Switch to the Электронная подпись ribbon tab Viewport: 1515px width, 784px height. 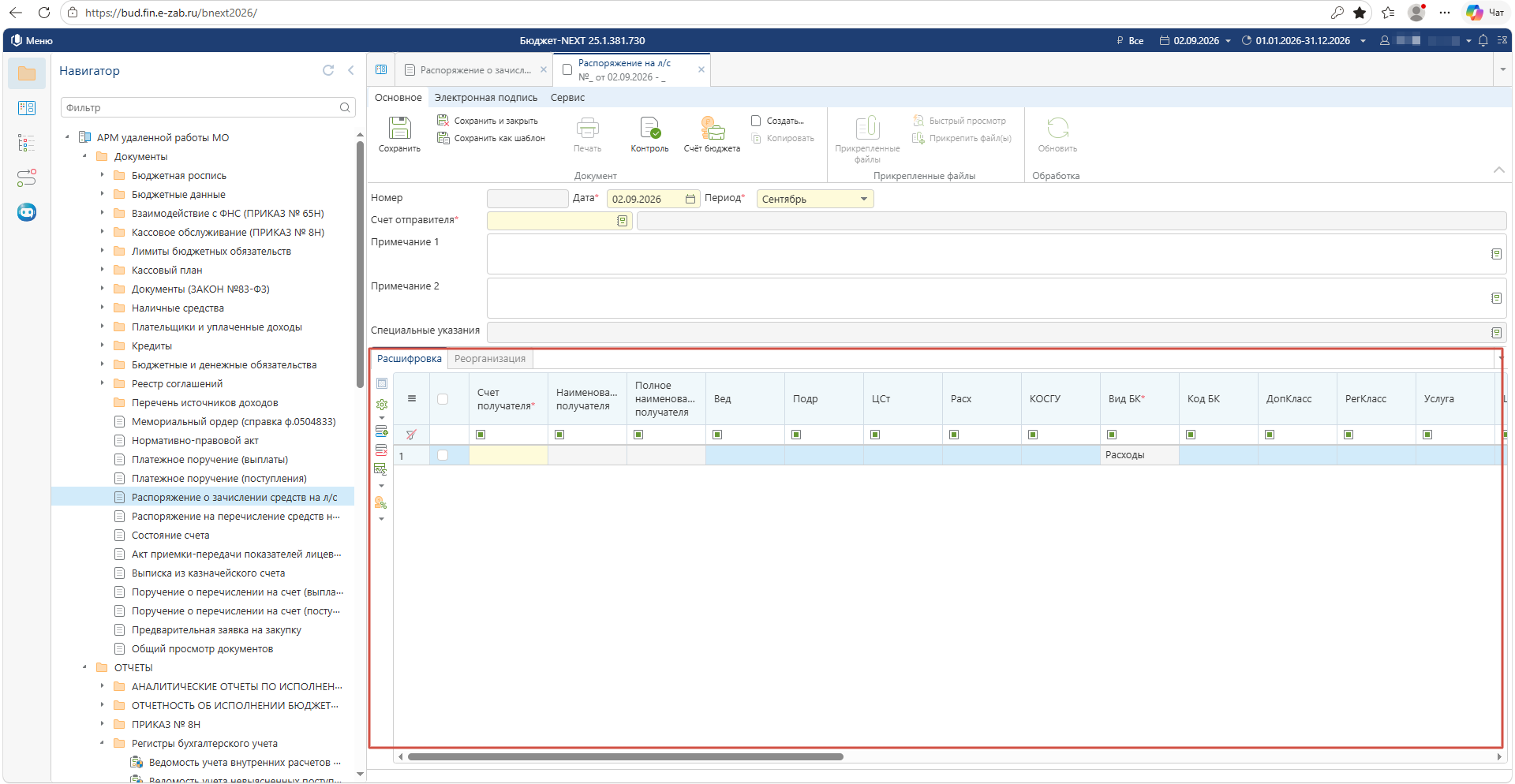point(486,98)
